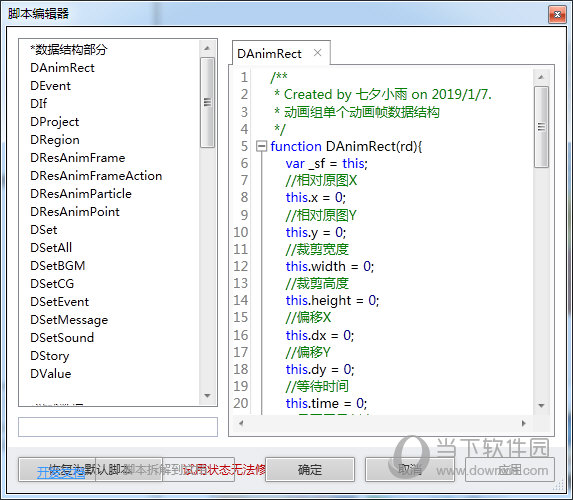
Task: Select DValue in the script list
Action: [x=51, y=374]
